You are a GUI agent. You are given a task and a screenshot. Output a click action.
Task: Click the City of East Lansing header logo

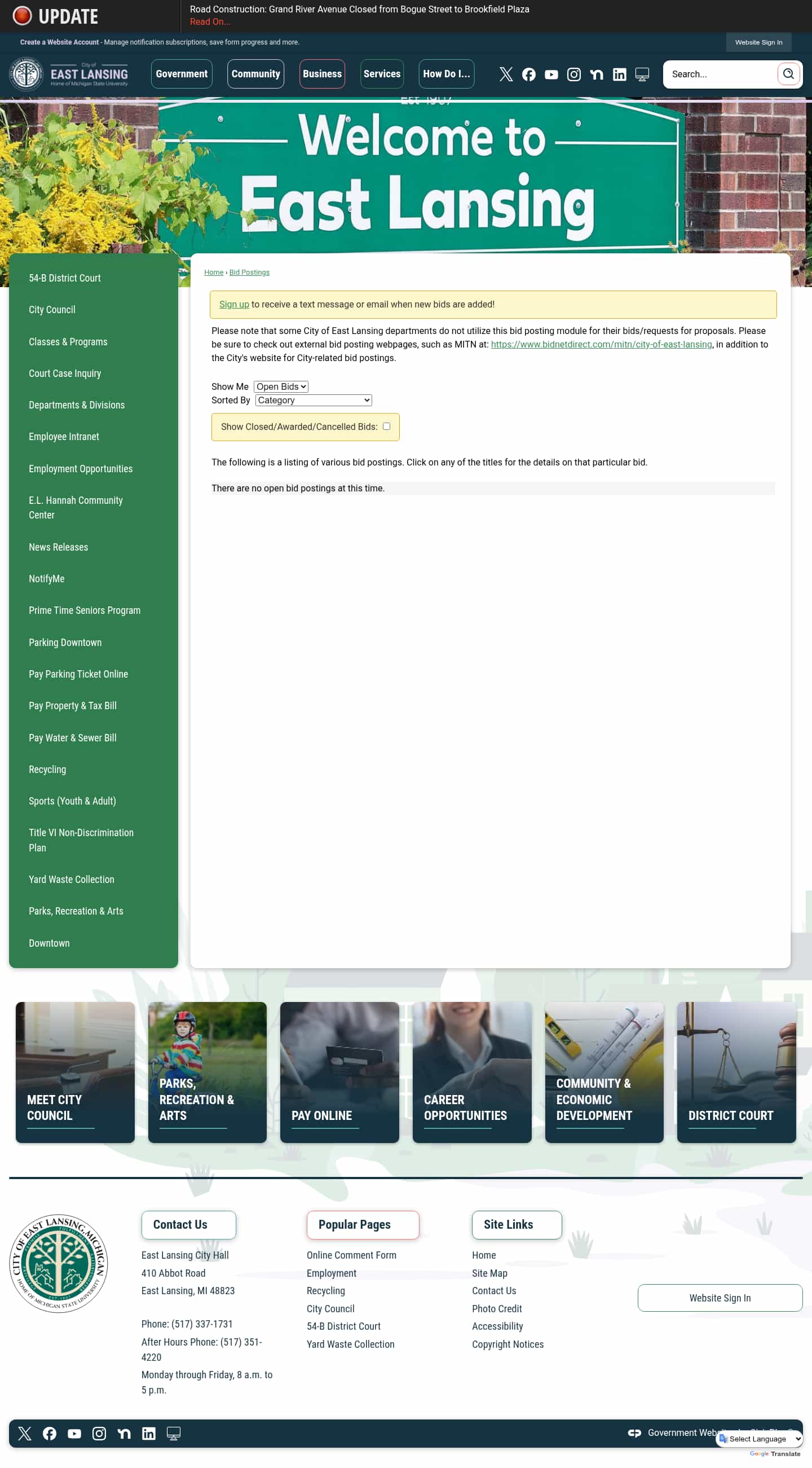coord(69,74)
